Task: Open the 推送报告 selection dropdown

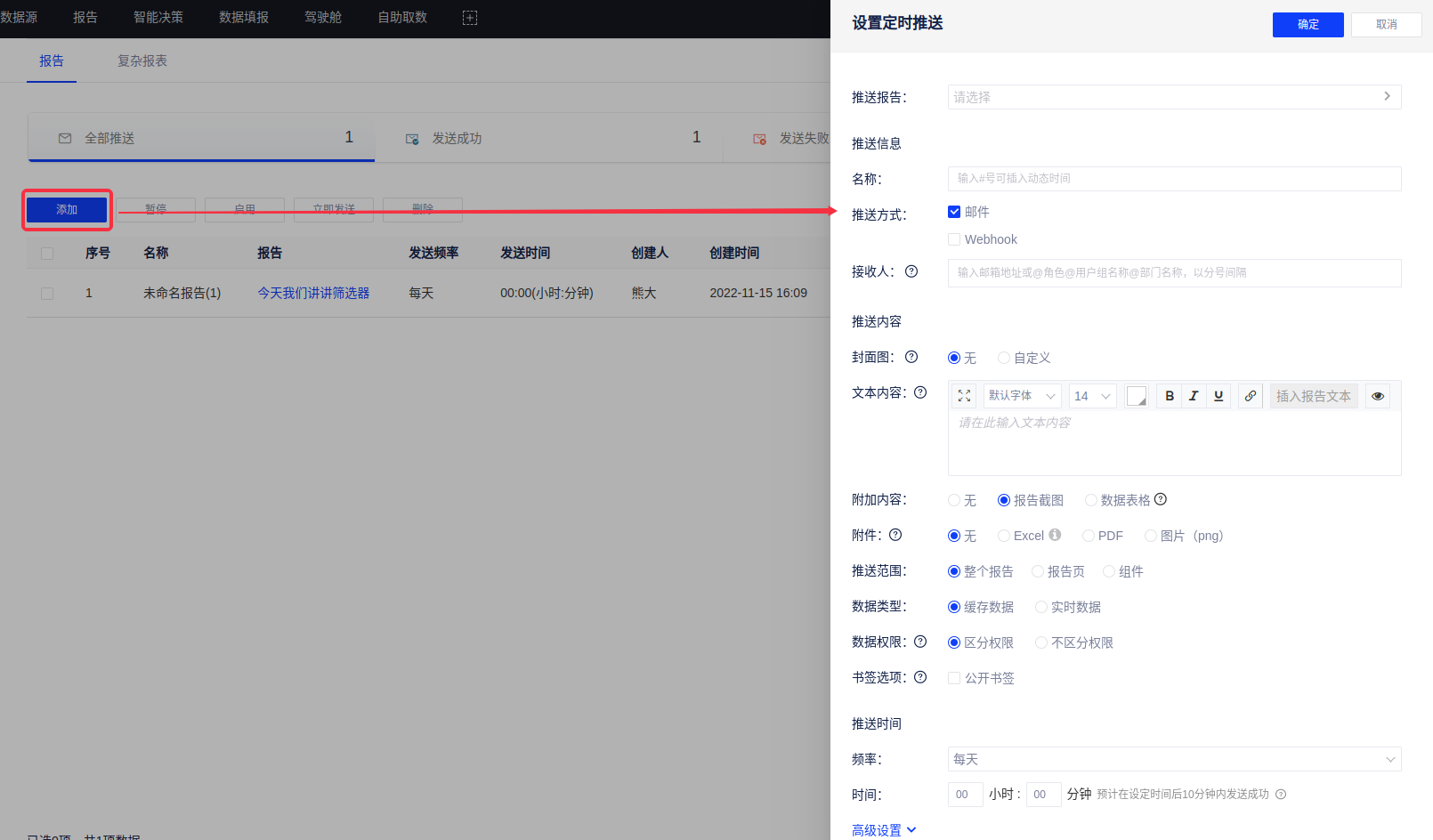Action: coord(1174,97)
